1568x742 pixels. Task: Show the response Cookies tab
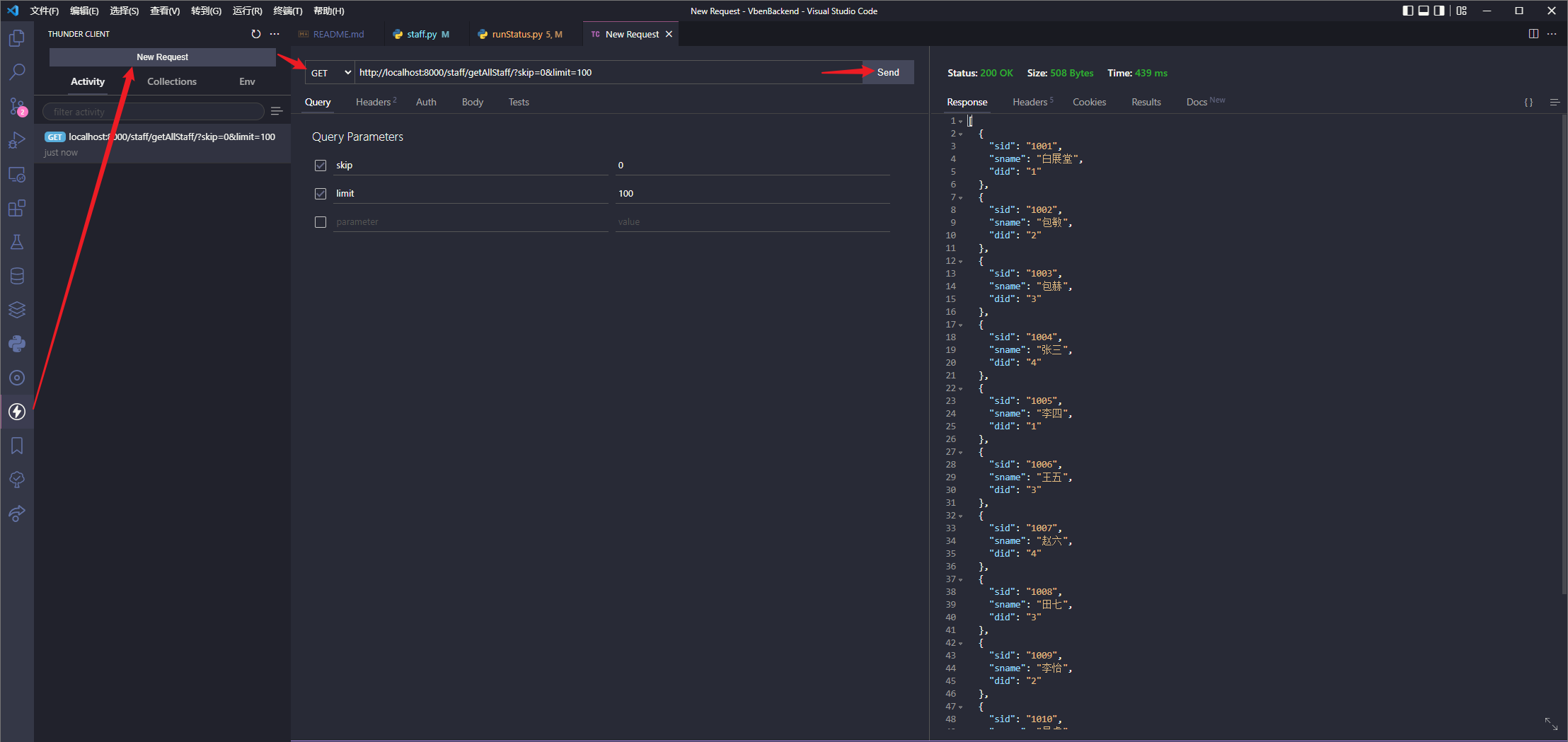pos(1089,102)
